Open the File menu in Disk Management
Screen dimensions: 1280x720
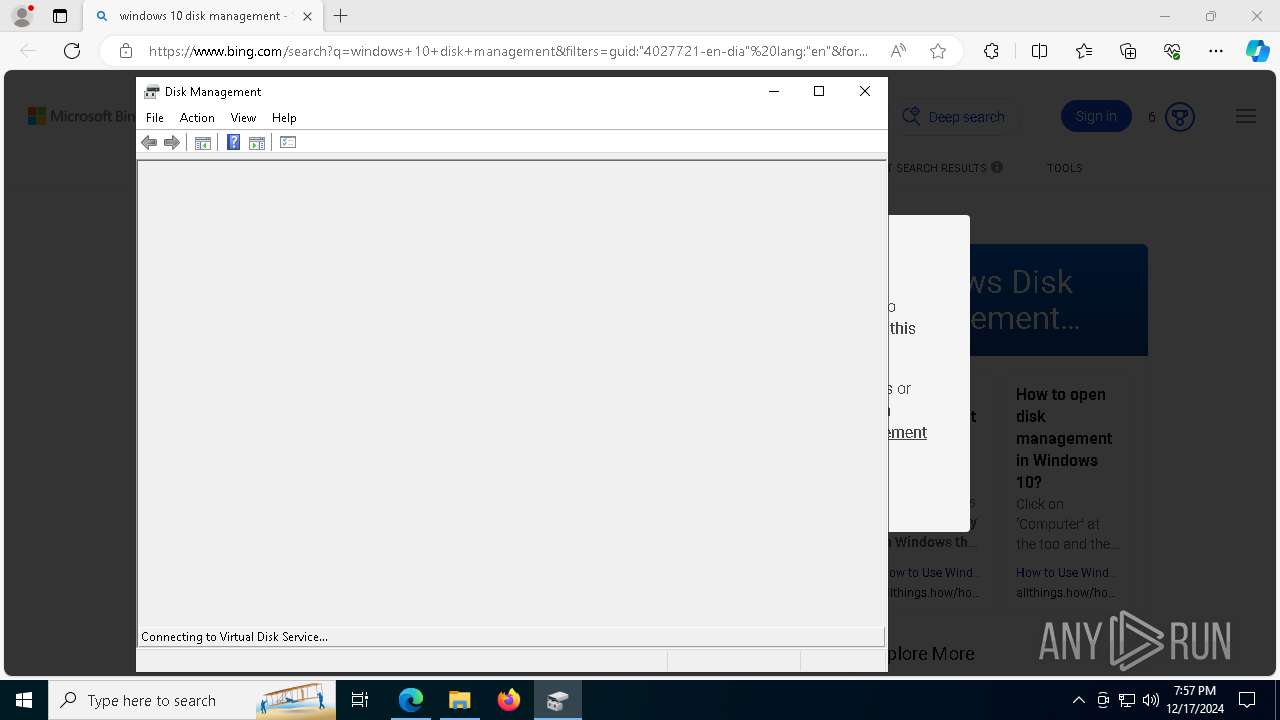click(x=155, y=118)
